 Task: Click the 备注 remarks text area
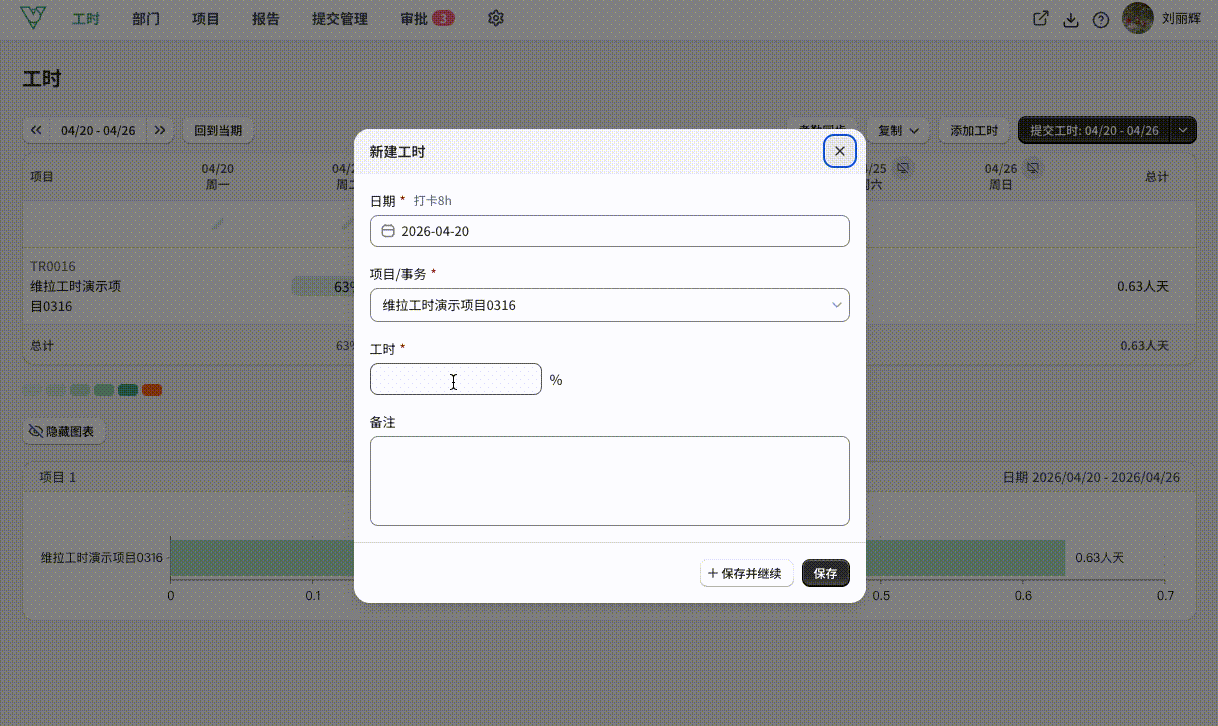[x=610, y=481]
